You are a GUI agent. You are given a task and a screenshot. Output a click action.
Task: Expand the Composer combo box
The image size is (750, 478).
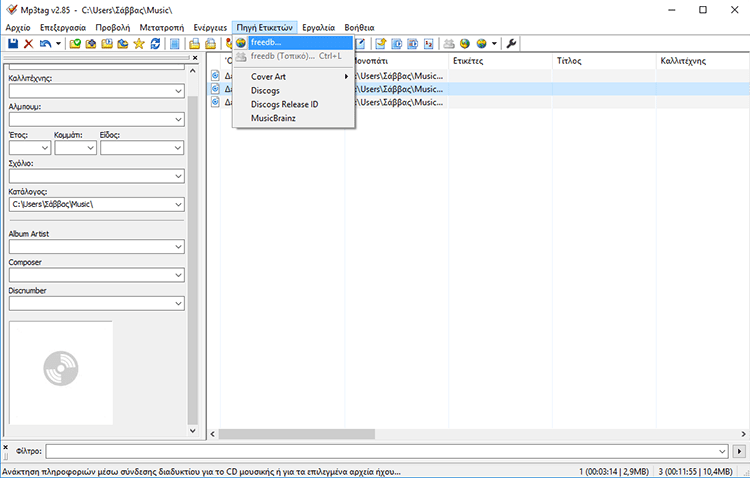178,275
